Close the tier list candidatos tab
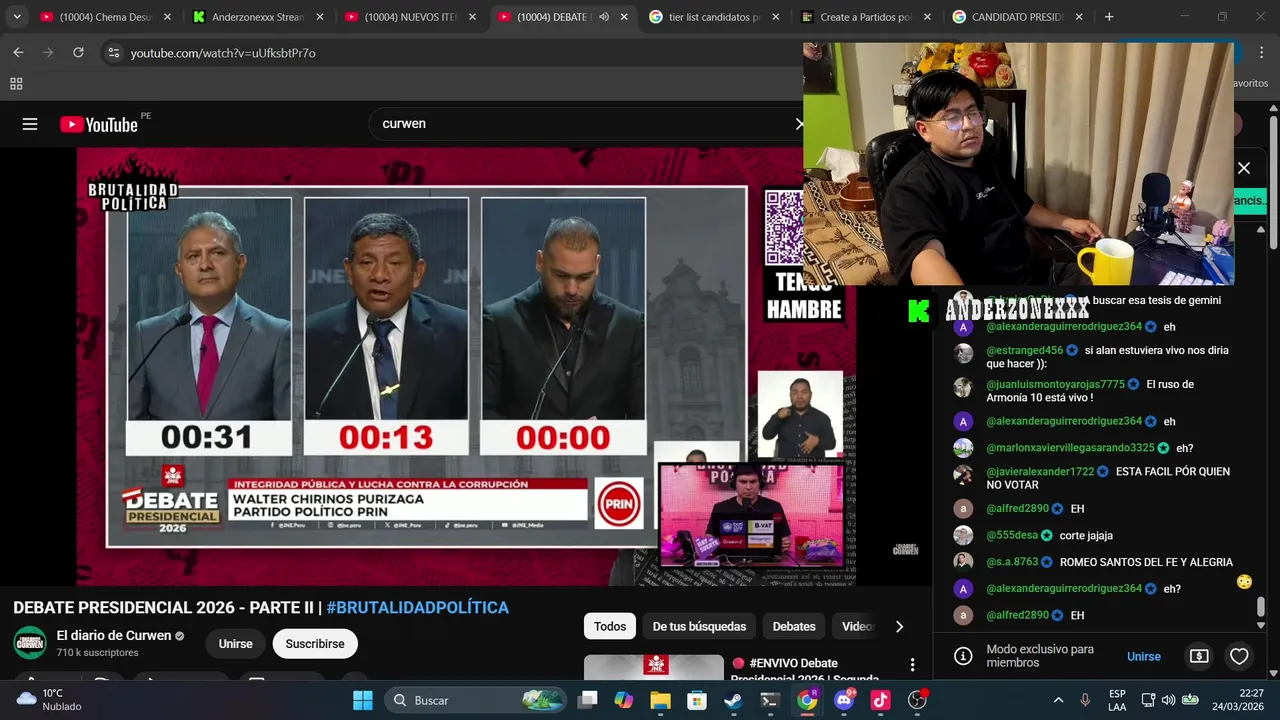Image resolution: width=1280 pixels, height=720 pixels. (x=775, y=17)
